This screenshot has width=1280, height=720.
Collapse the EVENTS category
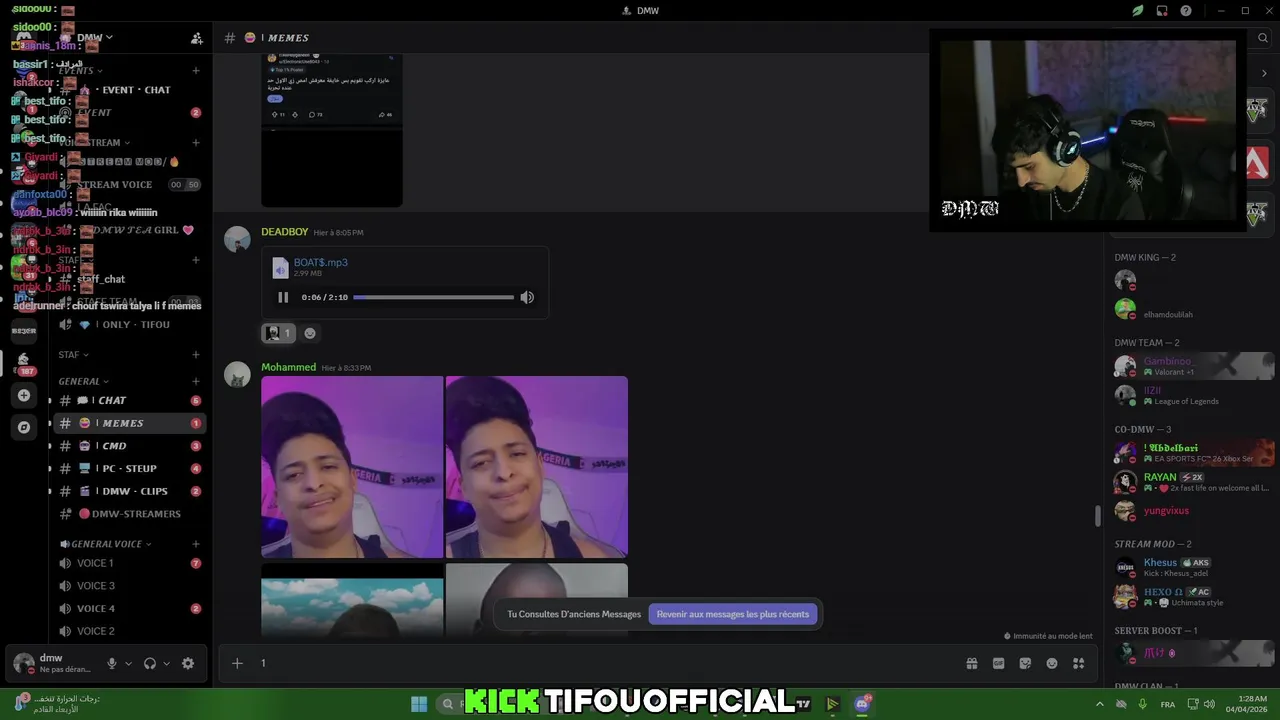coord(81,71)
